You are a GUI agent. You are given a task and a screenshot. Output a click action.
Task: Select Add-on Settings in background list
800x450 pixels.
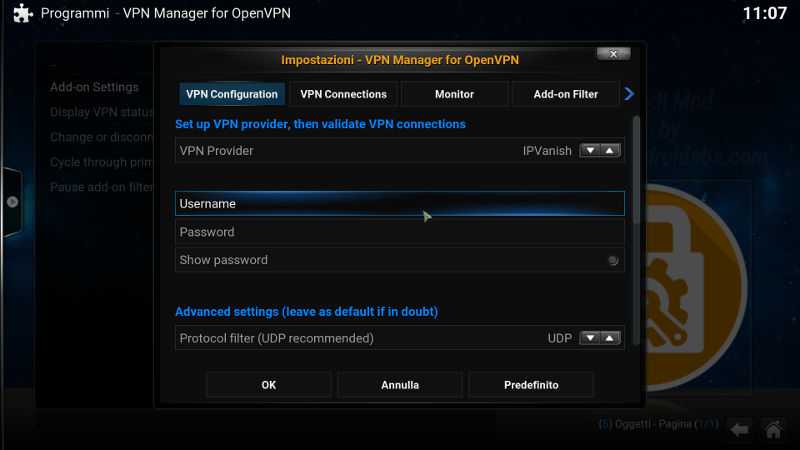94,87
